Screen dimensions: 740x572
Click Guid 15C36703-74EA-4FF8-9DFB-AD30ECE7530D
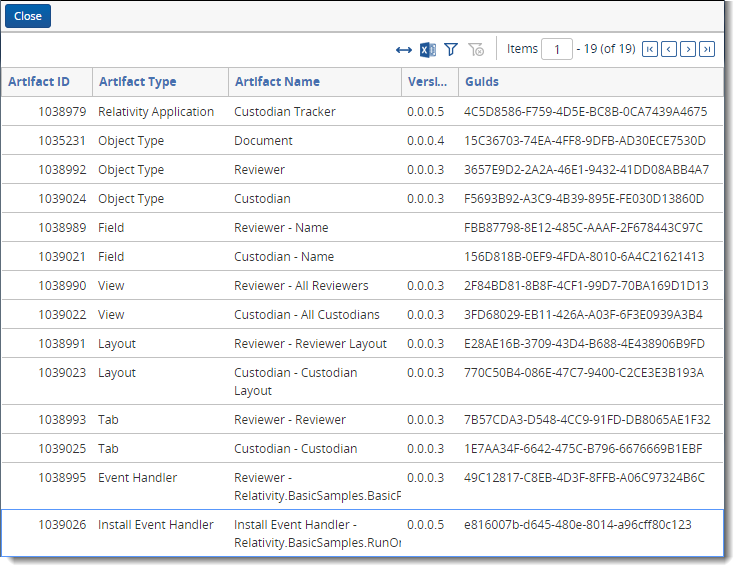pyautogui.click(x=585, y=141)
